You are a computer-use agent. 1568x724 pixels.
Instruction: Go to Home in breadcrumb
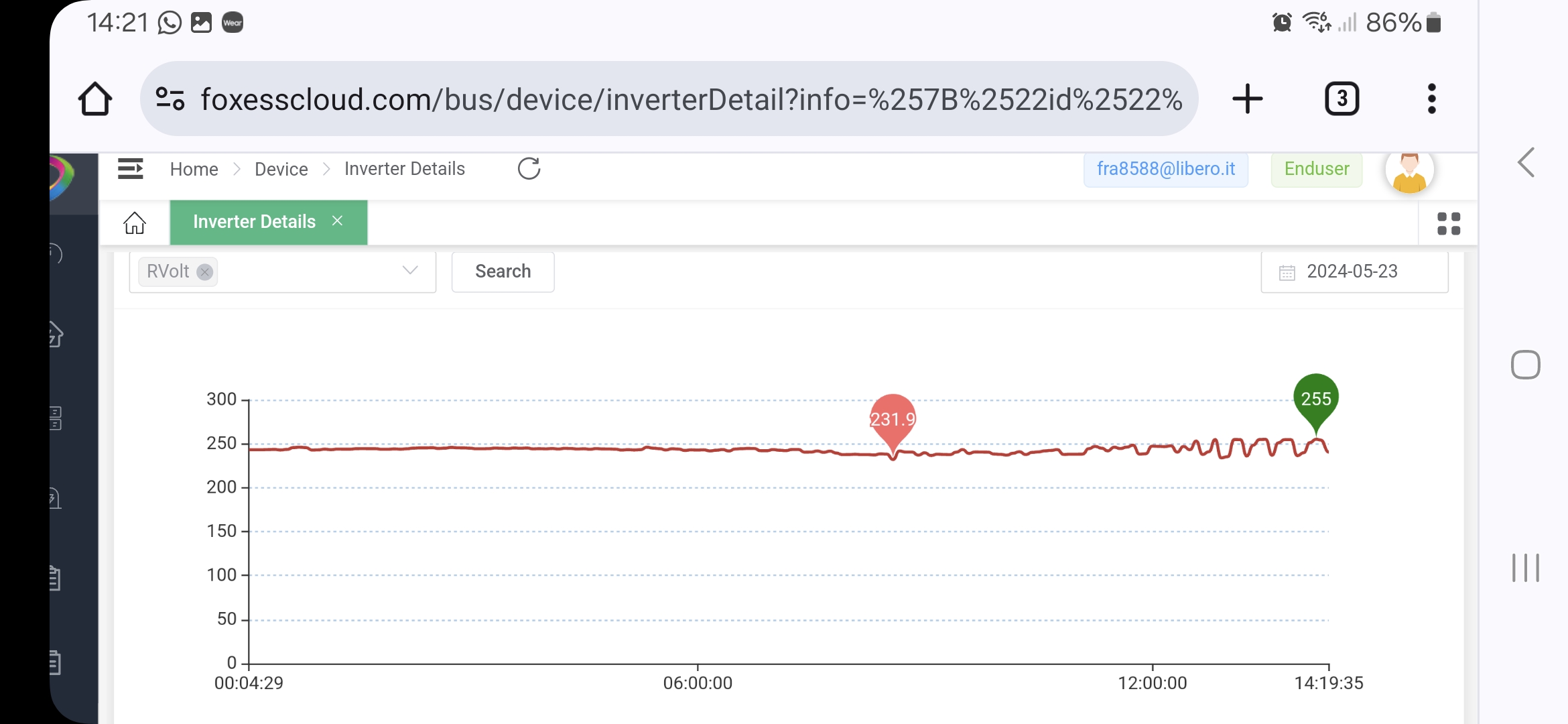tap(194, 169)
